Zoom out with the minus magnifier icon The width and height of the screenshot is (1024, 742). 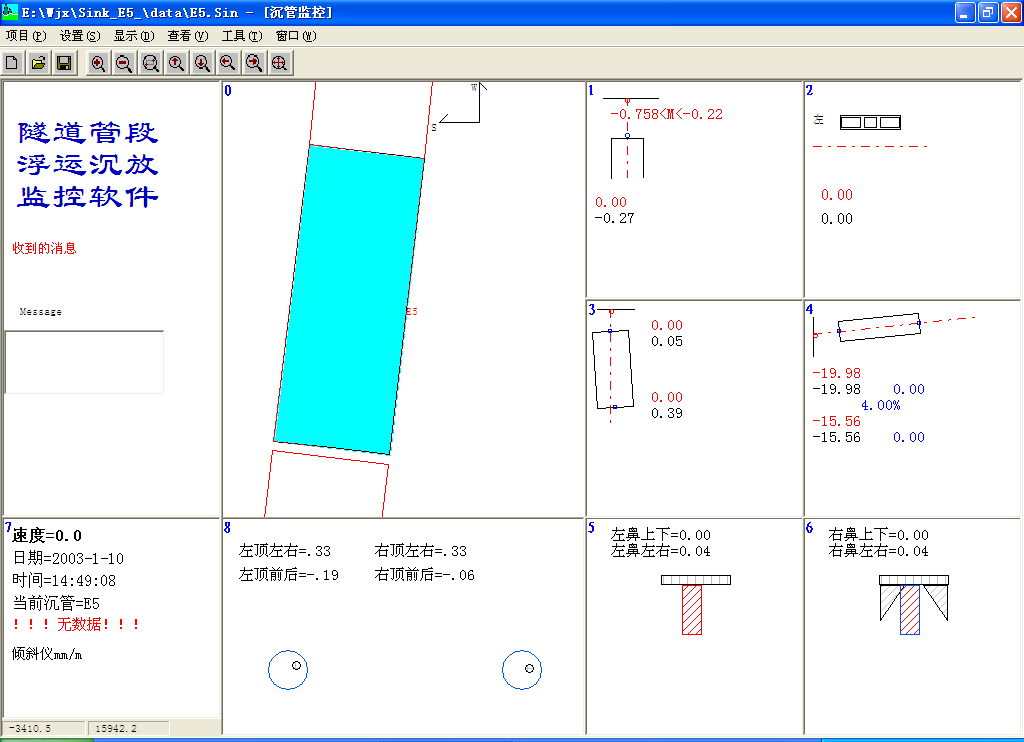(124, 63)
